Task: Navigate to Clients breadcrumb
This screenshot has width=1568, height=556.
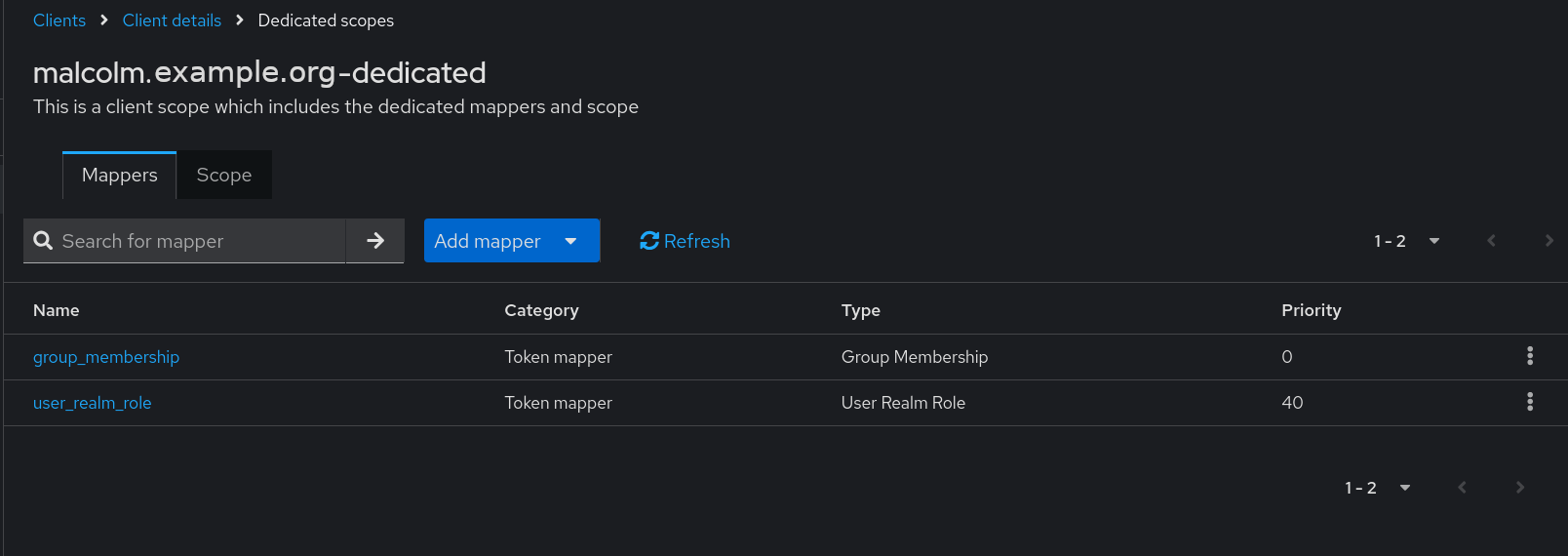Action: (x=59, y=20)
